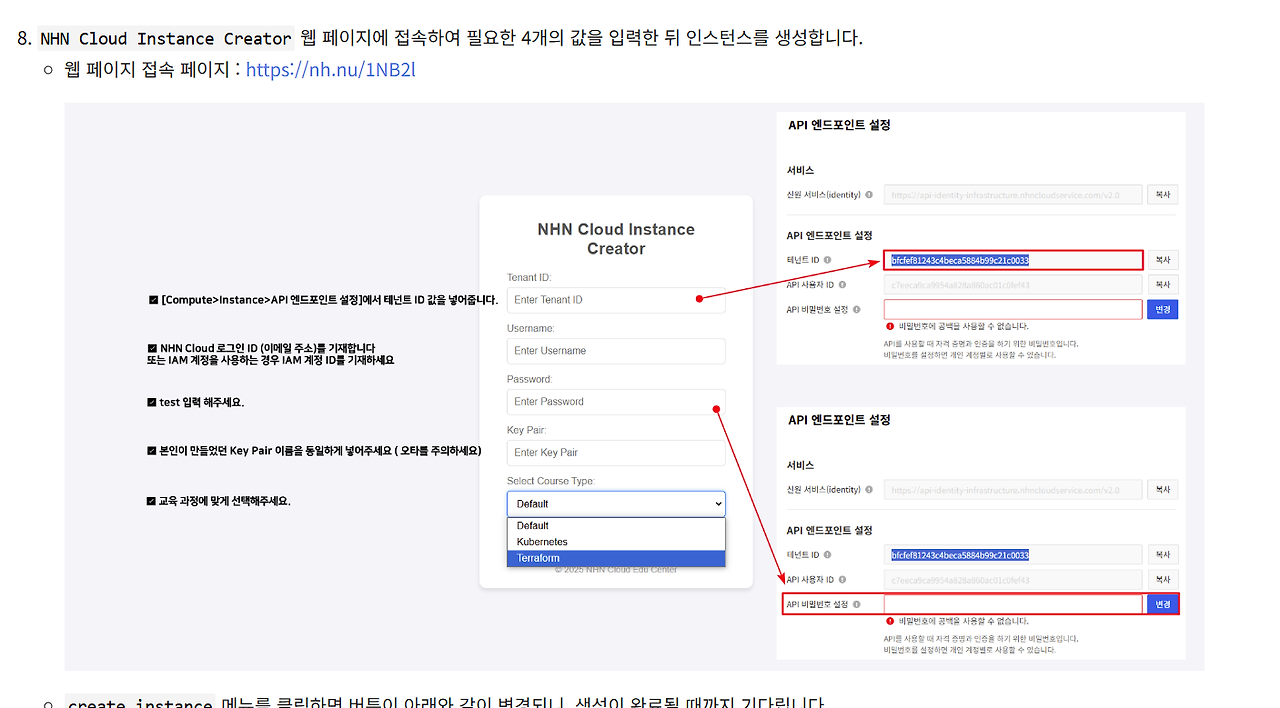Image resolution: width=1280 pixels, height=708 pixels.
Task: Click empty API 비밀번호 field in upper panel
Action: [1013, 310]
